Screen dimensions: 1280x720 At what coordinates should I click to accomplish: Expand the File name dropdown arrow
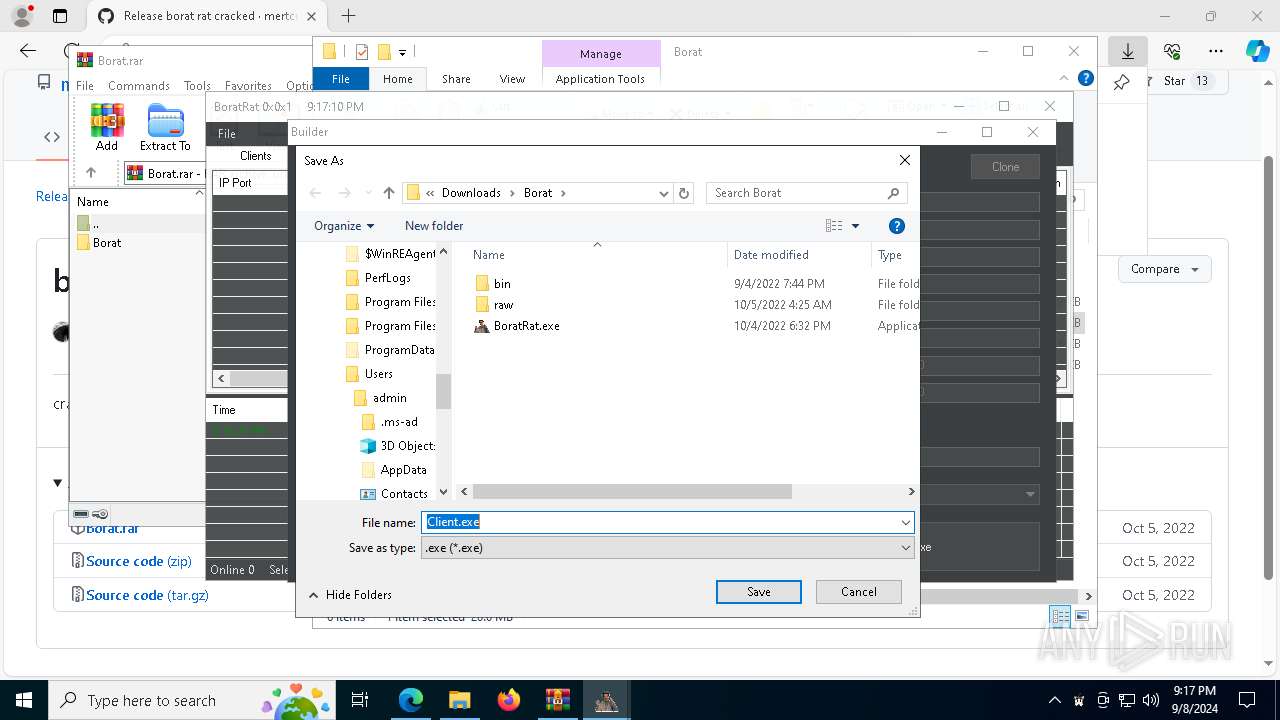coord(905,522)
